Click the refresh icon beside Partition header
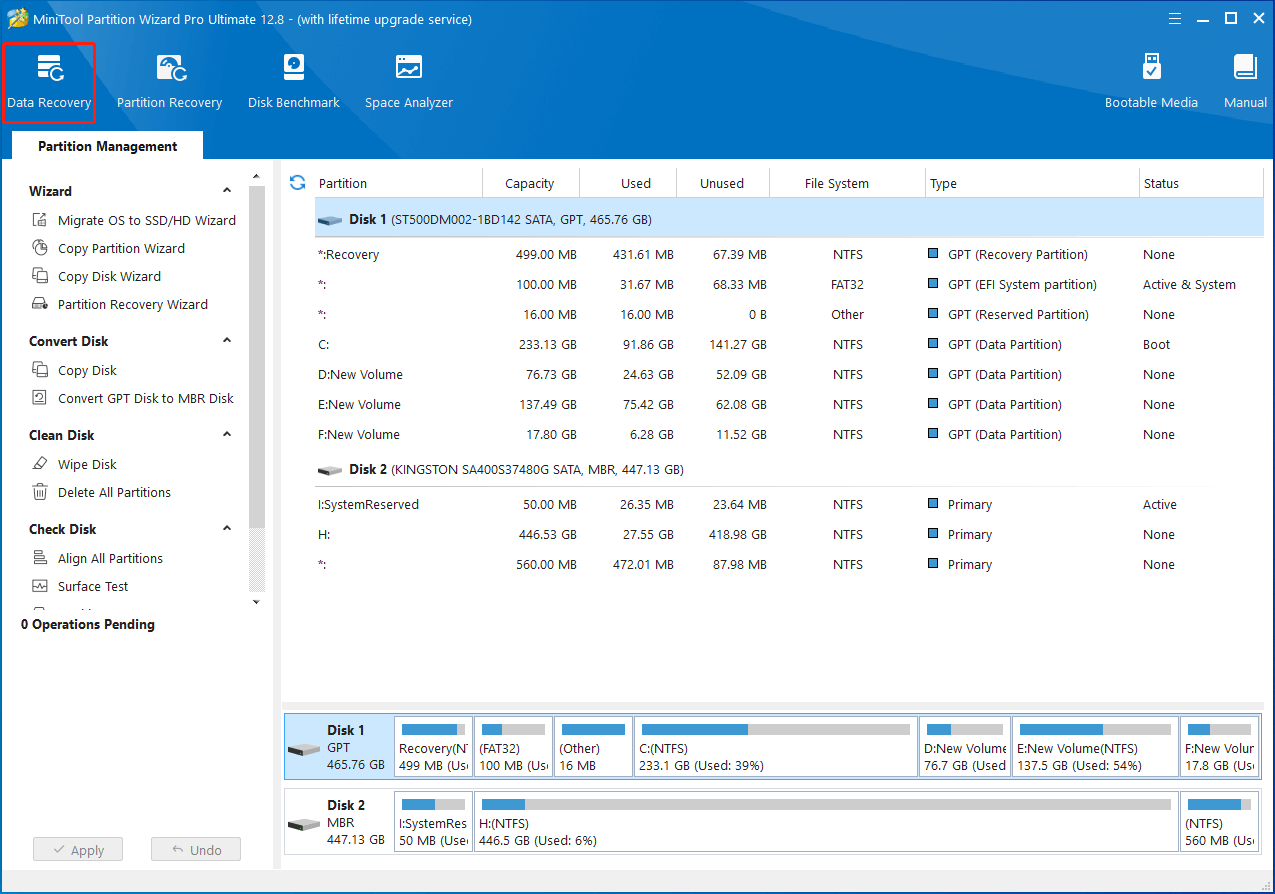Viewport: 1275px width, 894px height. [297, 182]
